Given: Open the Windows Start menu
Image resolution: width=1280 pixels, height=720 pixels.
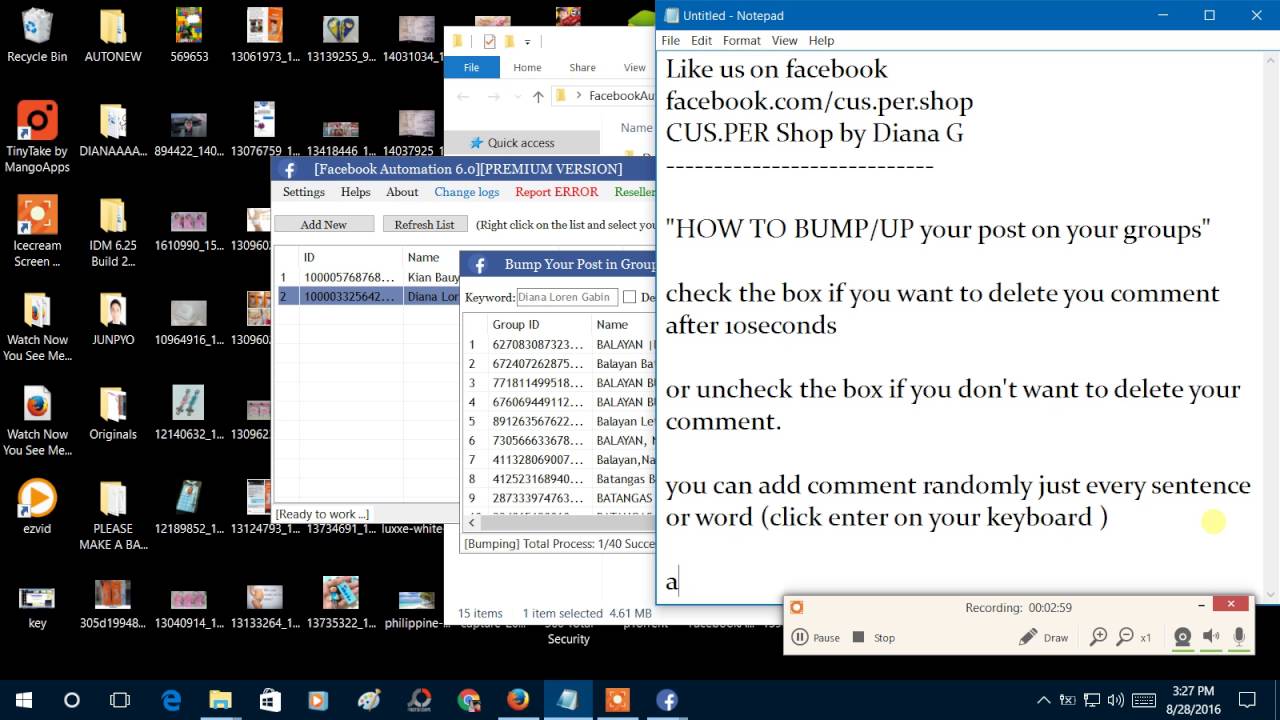Looking at the screenshot, I should pos(24,700).
